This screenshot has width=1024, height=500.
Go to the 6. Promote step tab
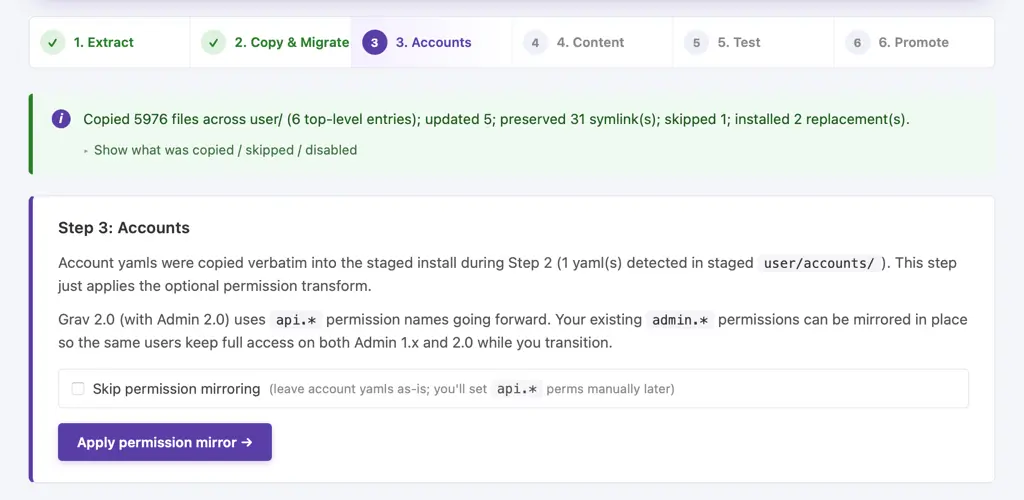914,42
